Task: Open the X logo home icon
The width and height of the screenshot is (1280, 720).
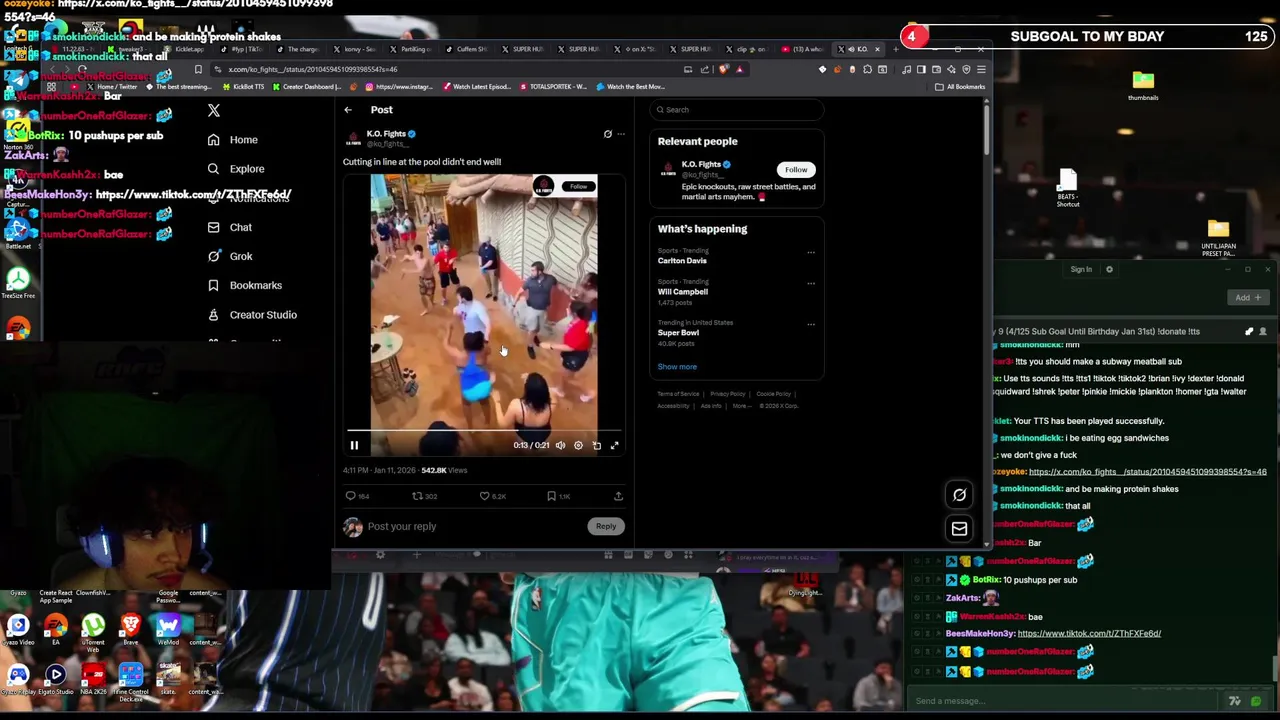Action: (213, 110)
